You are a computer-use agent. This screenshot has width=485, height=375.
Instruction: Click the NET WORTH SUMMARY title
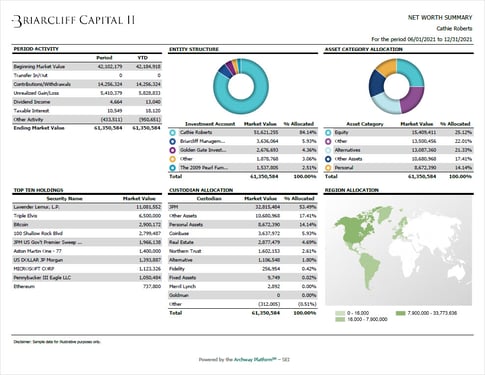point(440,18)
